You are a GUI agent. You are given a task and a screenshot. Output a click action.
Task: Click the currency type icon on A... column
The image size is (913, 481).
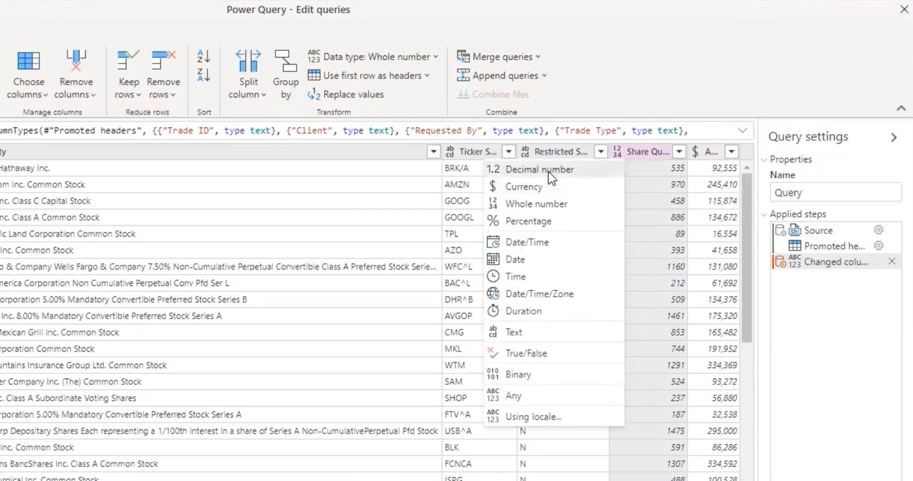(695, 151)
